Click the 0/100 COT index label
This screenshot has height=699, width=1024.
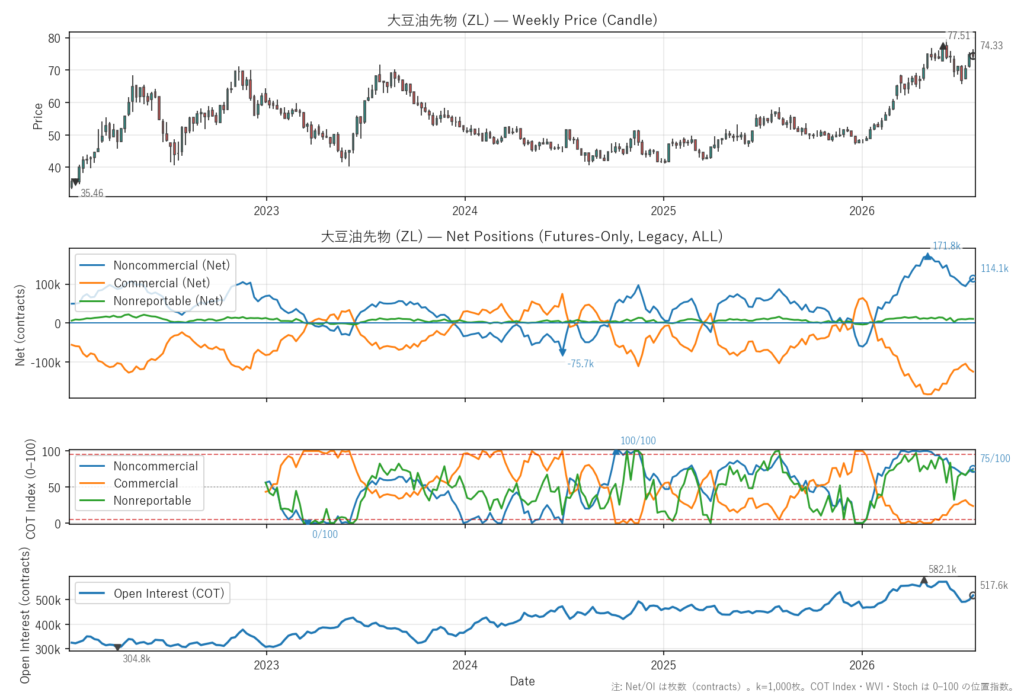(x=325, y=534)
